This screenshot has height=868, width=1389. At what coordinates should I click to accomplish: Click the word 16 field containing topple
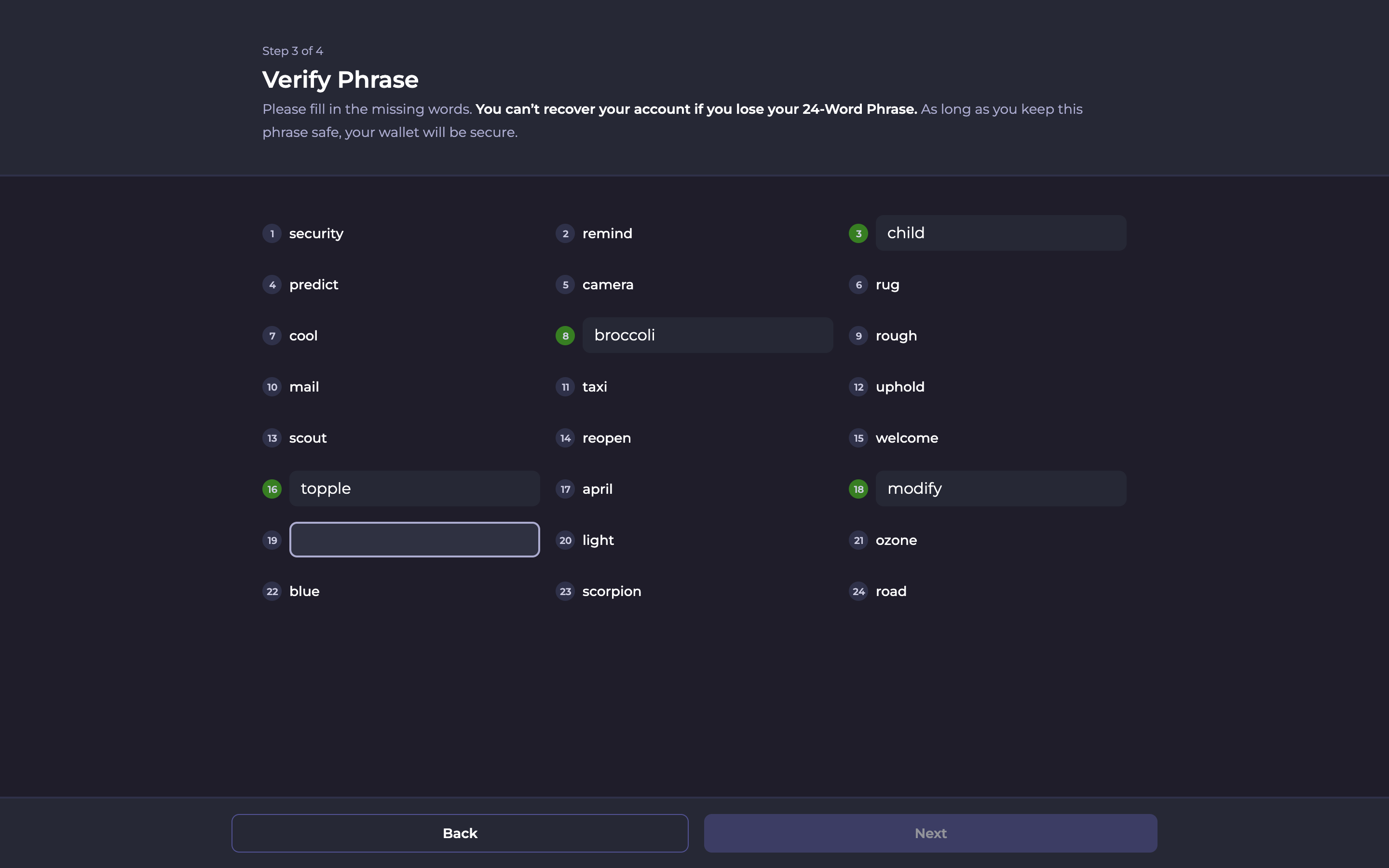click(x=414, y=488)
